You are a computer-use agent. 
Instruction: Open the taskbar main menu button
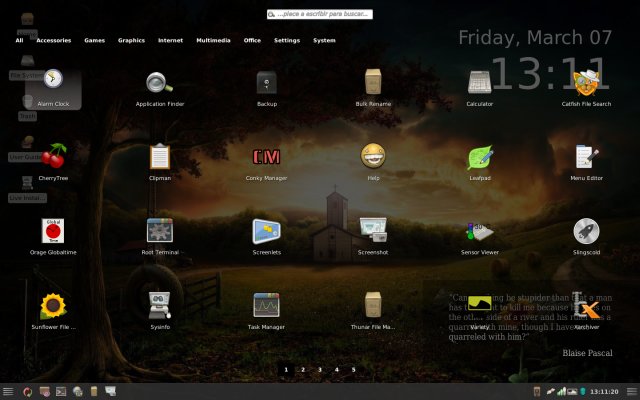(8, 392)
